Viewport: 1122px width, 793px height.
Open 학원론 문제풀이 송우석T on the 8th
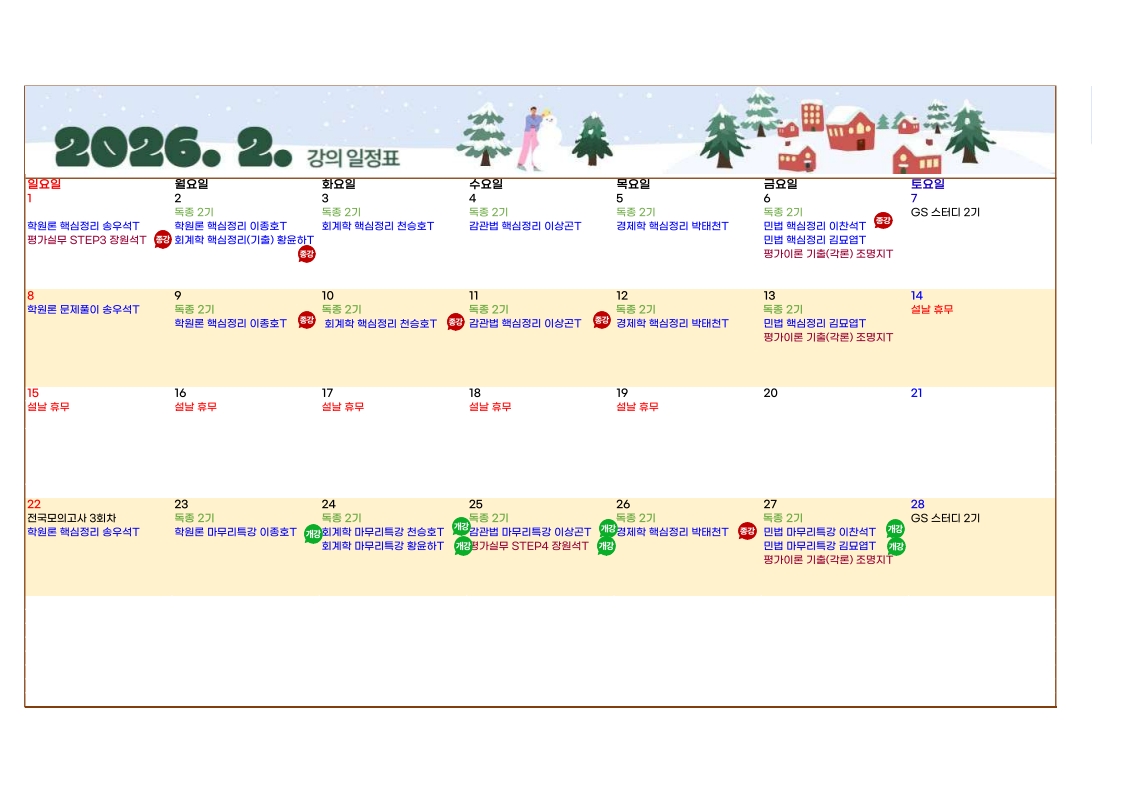coord(83,310)
